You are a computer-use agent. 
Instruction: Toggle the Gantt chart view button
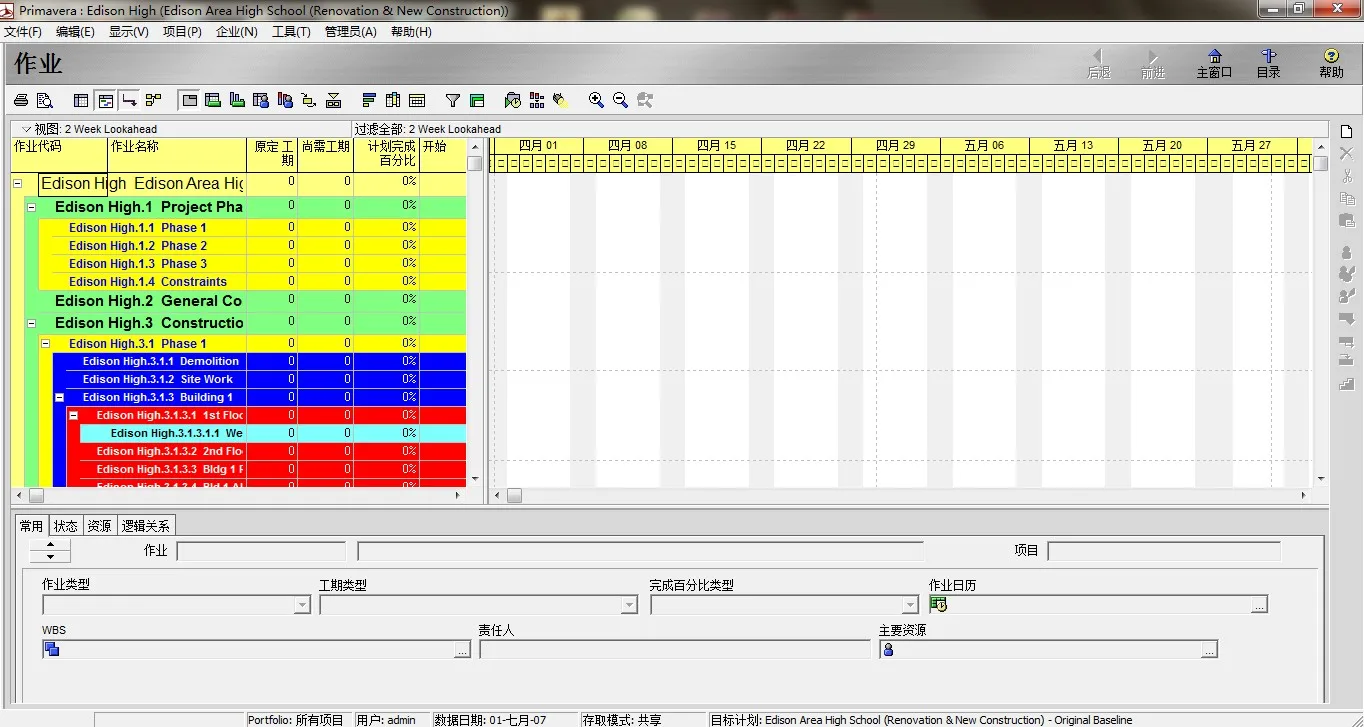point(105,100)
